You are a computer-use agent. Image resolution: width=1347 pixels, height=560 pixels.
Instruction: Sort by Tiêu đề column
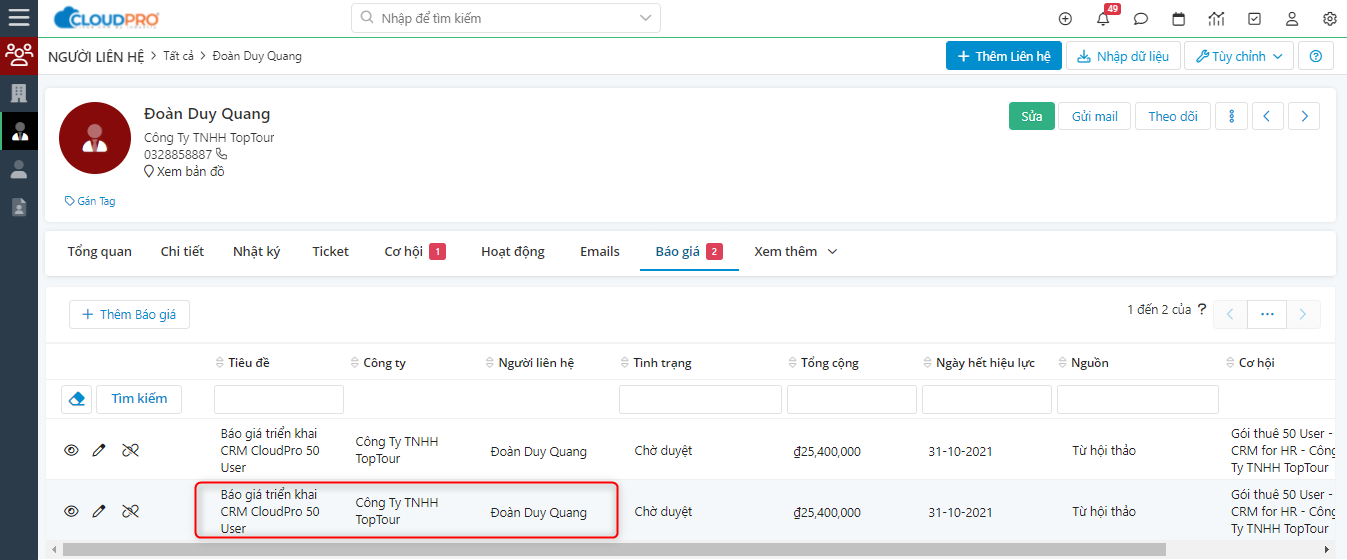[243, 362]
